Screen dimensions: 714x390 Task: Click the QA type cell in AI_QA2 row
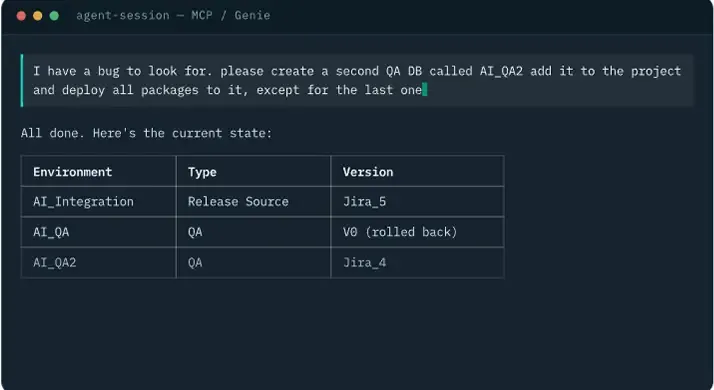(x=253, y=262)
